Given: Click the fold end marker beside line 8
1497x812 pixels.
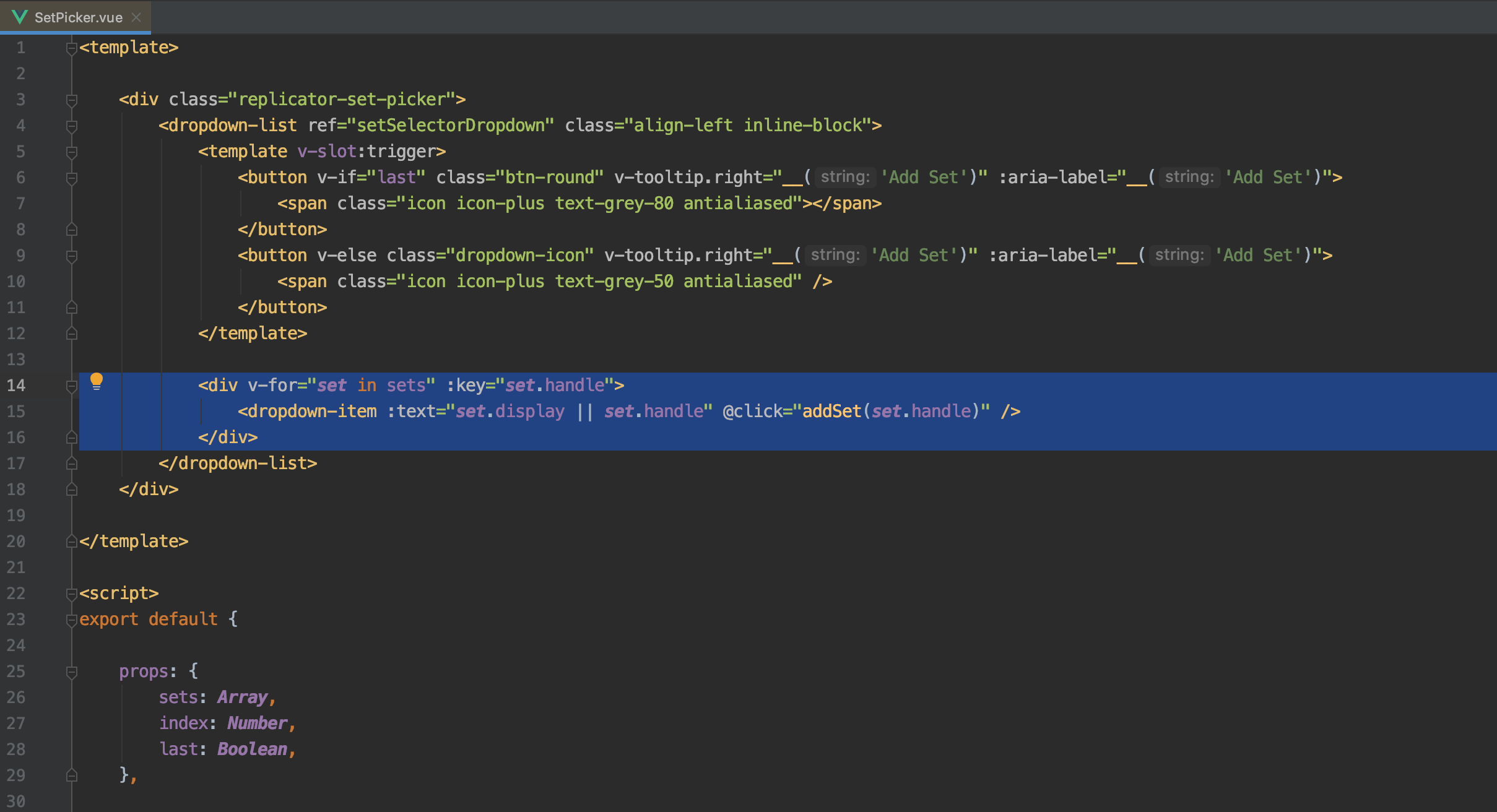Looking at the screenshot, I should tap(71, 229).
